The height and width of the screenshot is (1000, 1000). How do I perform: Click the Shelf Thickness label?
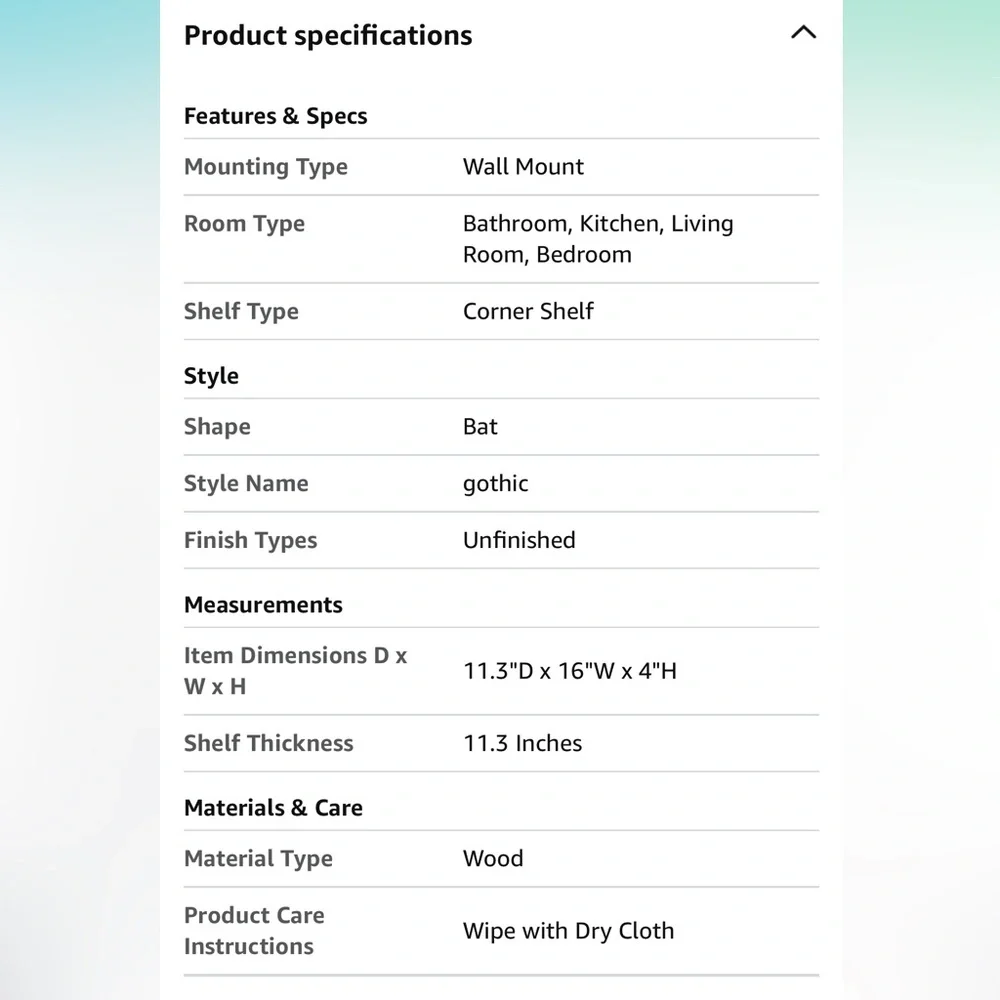pos(268,744)
